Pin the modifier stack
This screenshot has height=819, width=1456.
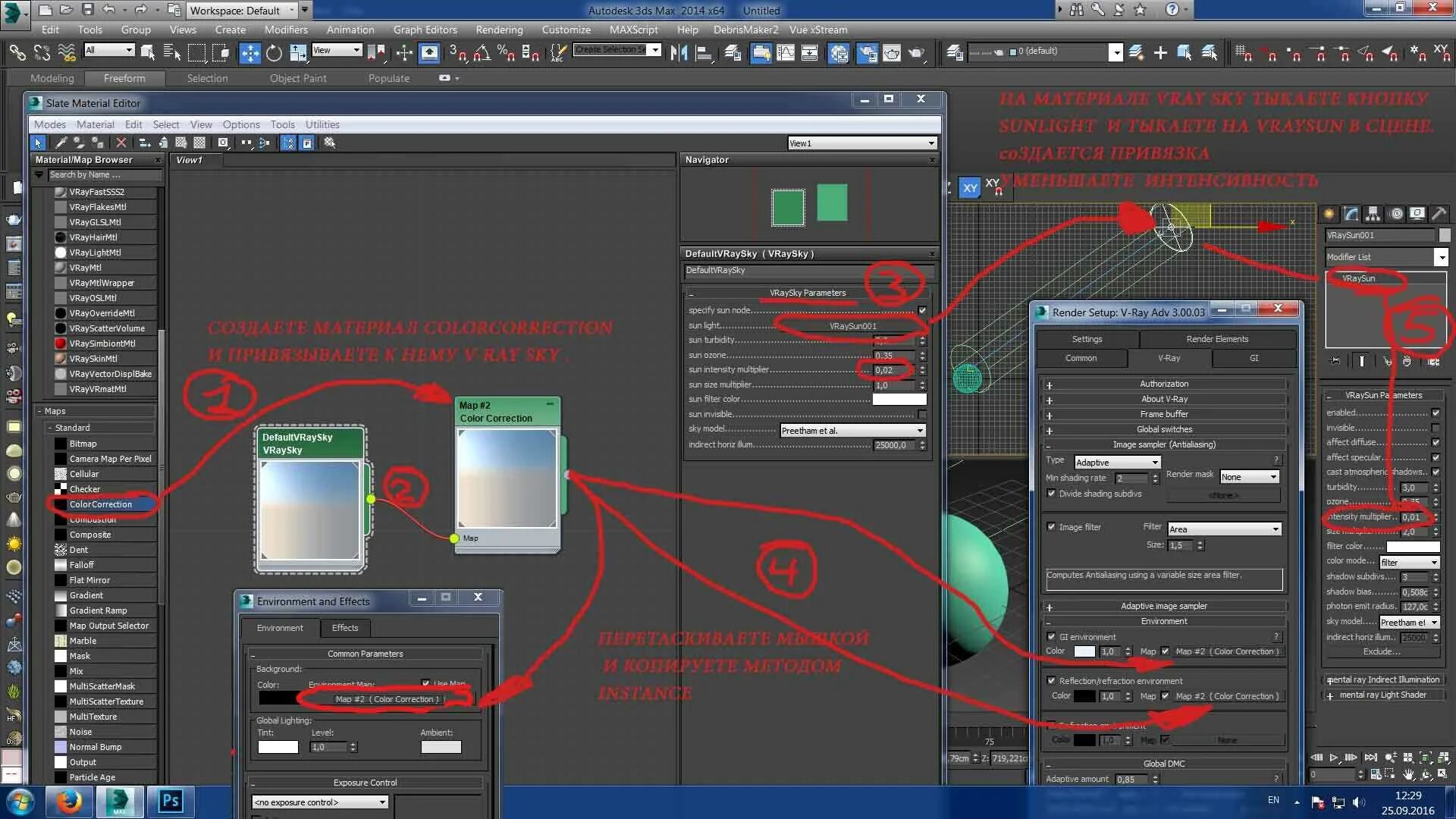pyautogui.click(x=1335, y=361)
